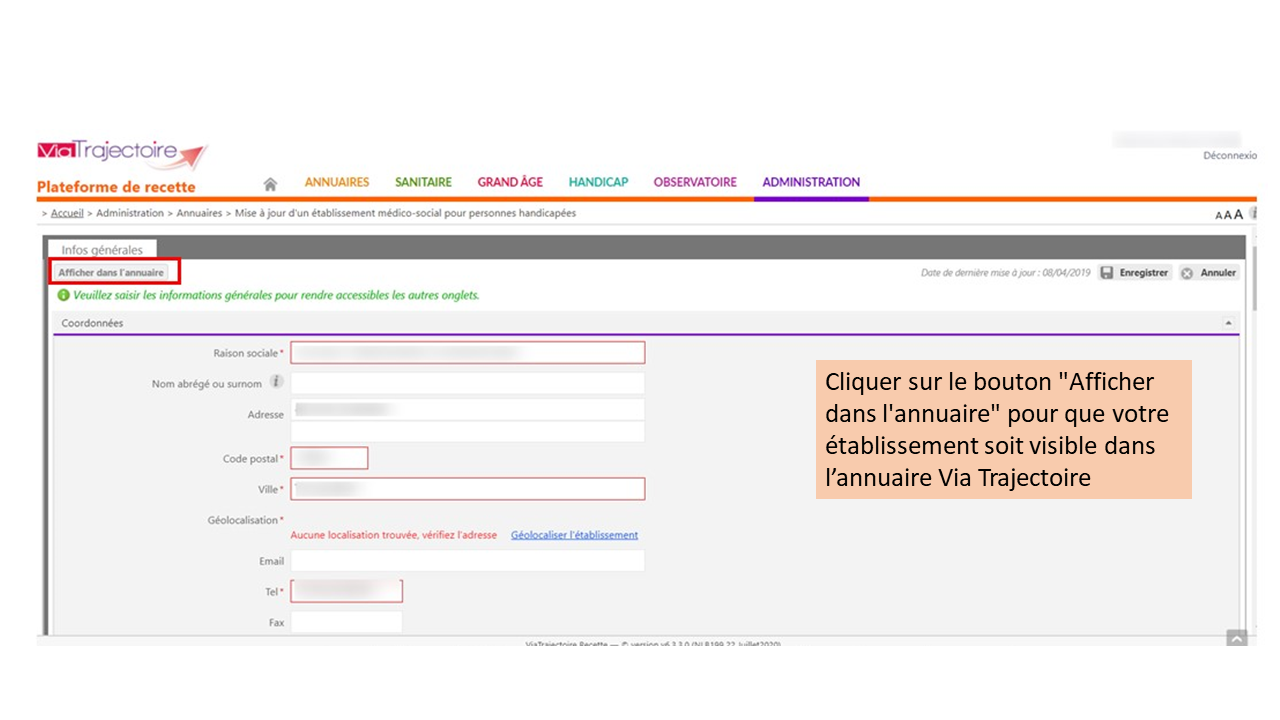Open the GRAND ÂGE menu

(x=510, y=182)
